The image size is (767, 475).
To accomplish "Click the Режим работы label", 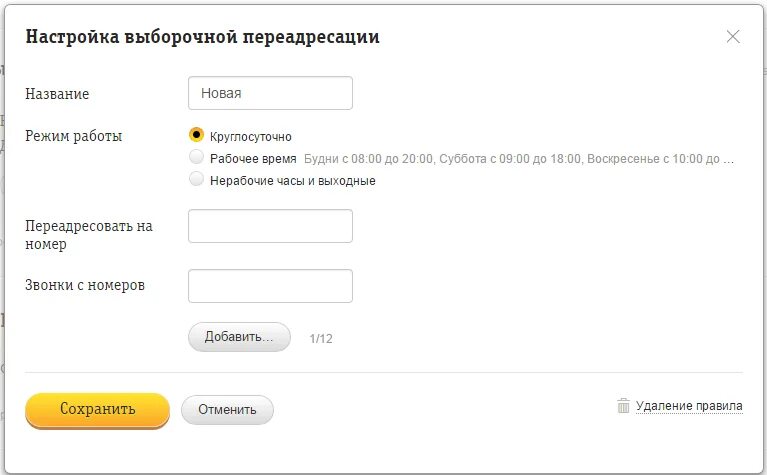I will click(74, 136).
